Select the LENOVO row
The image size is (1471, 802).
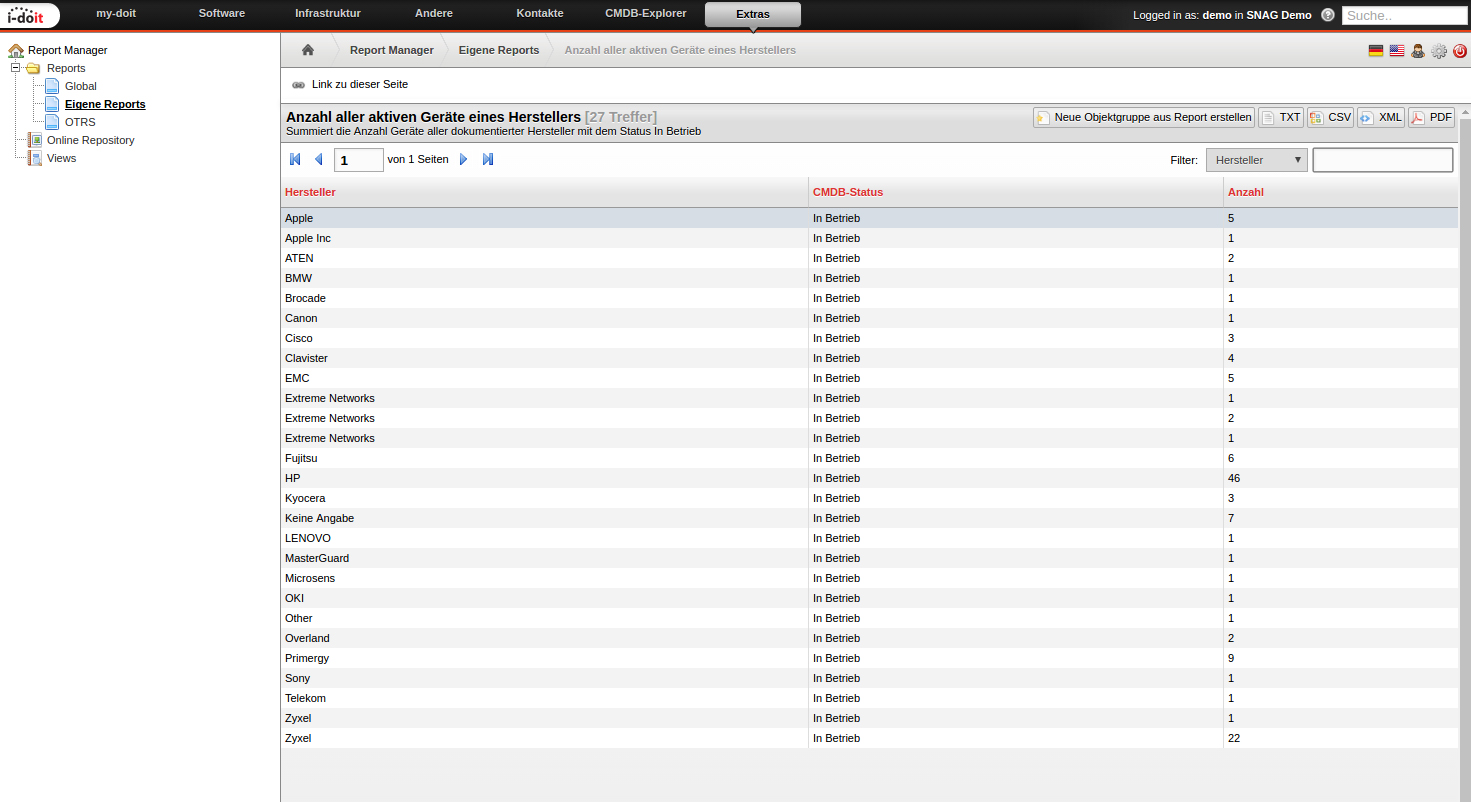click(869, 538)
